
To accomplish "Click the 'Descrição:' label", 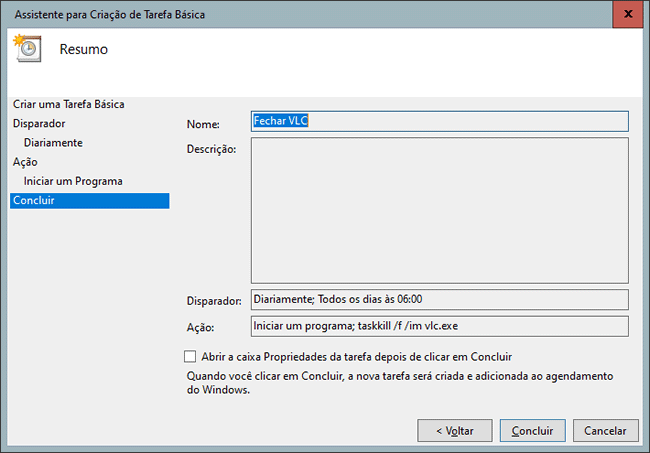I will coord(211,150).
